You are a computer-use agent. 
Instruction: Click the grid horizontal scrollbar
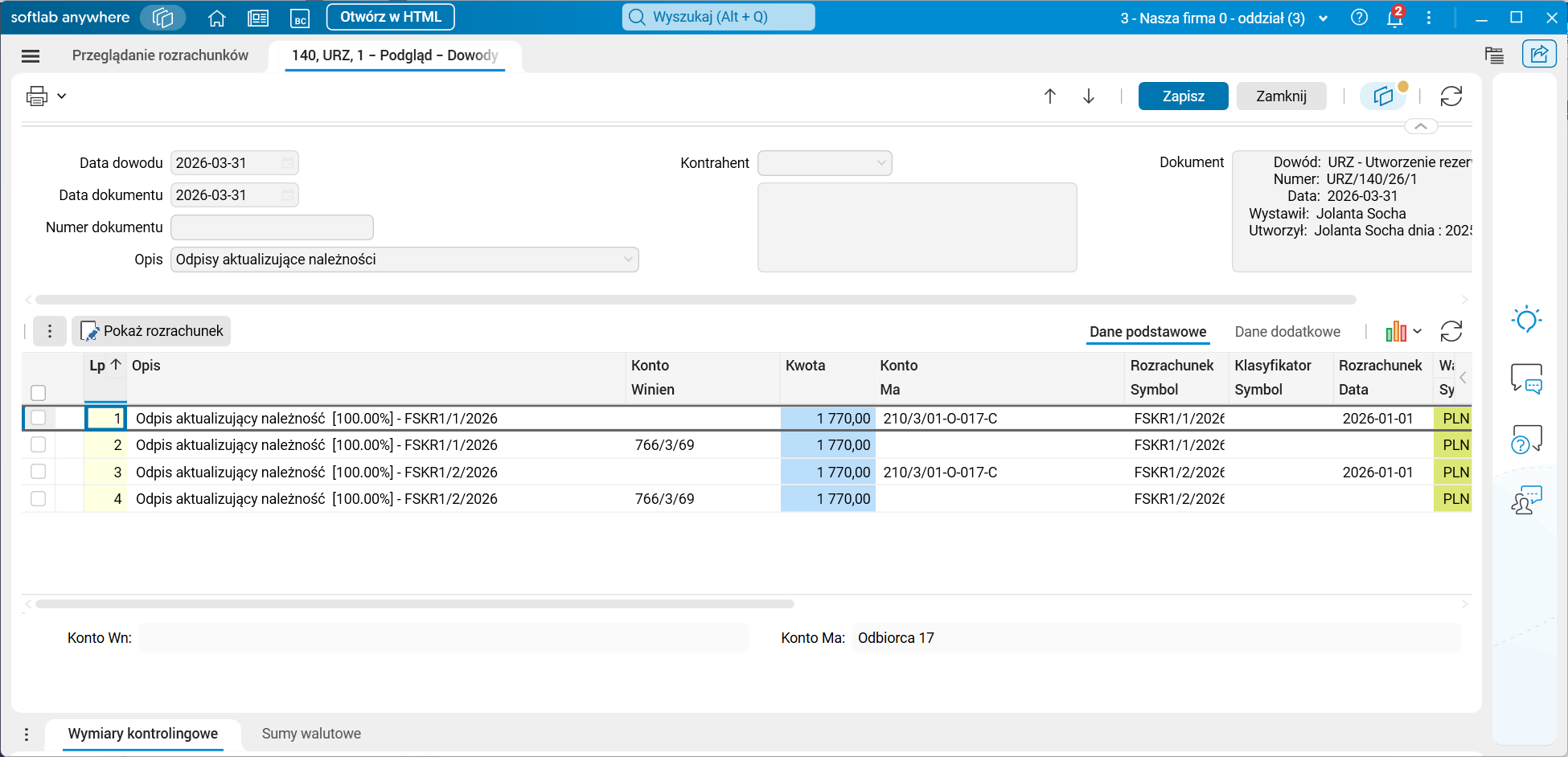415,604
